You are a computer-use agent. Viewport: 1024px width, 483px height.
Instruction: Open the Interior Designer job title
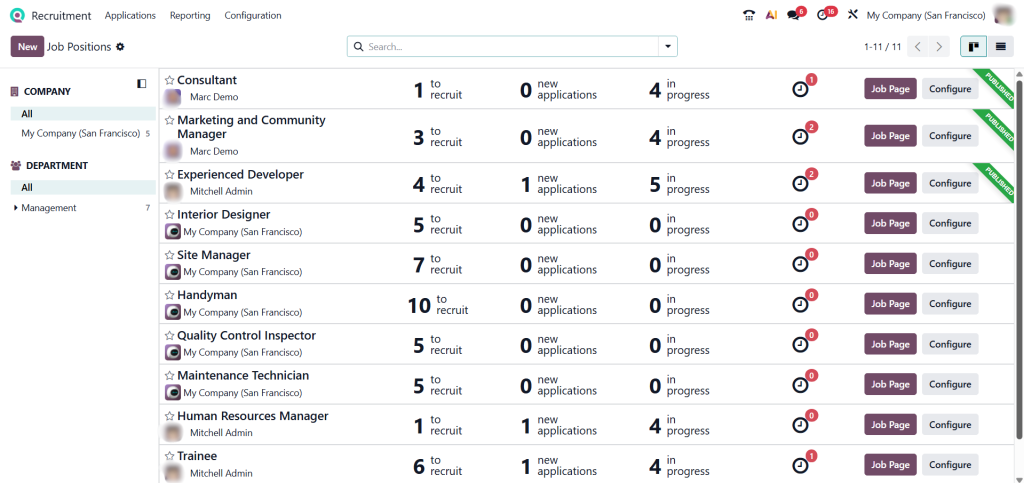223,215
